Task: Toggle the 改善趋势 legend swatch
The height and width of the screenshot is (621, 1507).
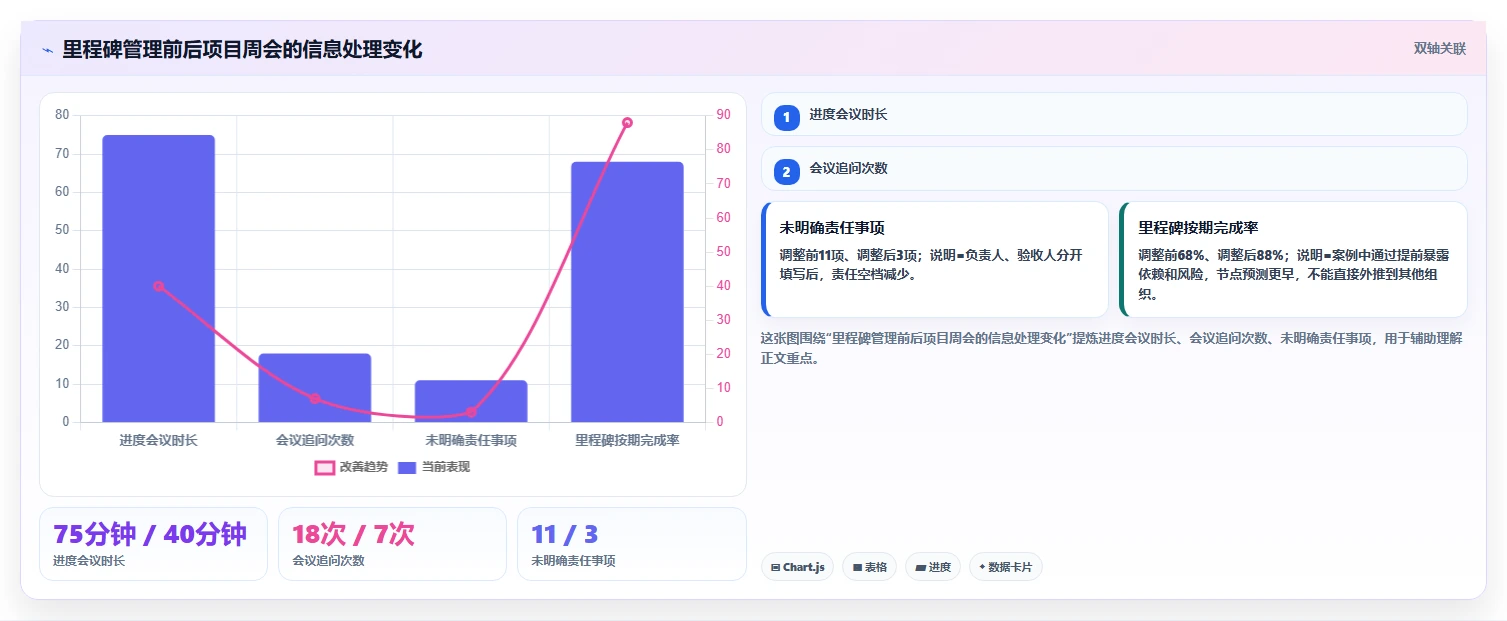Action: (325, 467)
